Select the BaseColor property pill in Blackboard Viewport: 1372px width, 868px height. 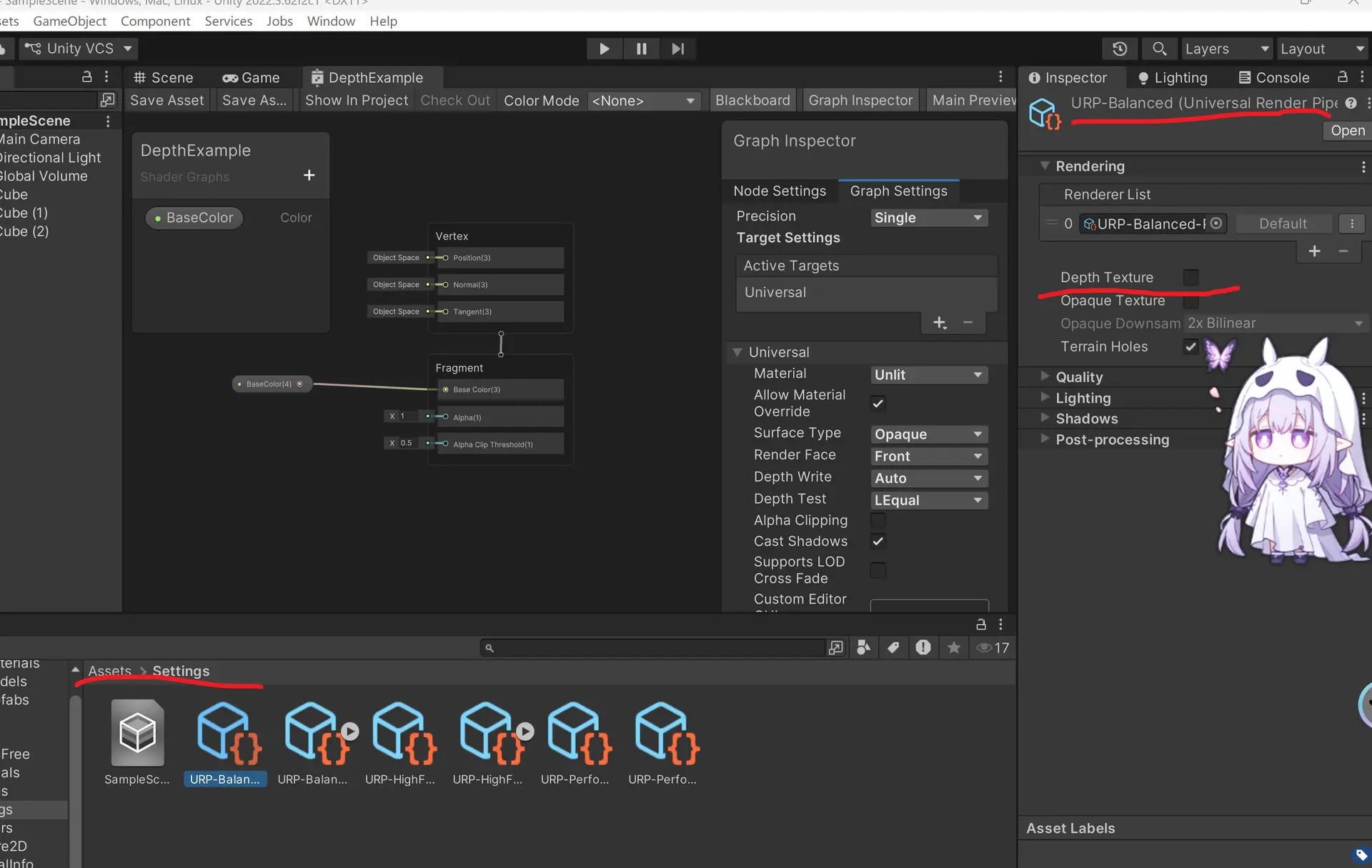point(194,218)
